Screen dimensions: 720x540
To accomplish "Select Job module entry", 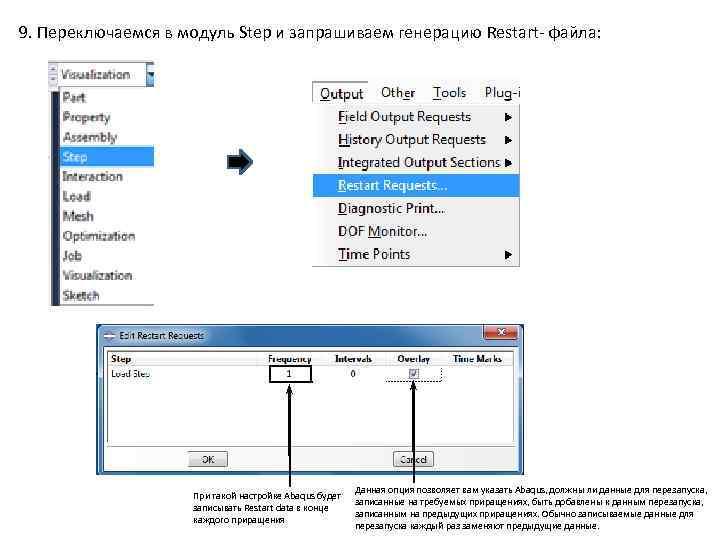I will 72,256.
